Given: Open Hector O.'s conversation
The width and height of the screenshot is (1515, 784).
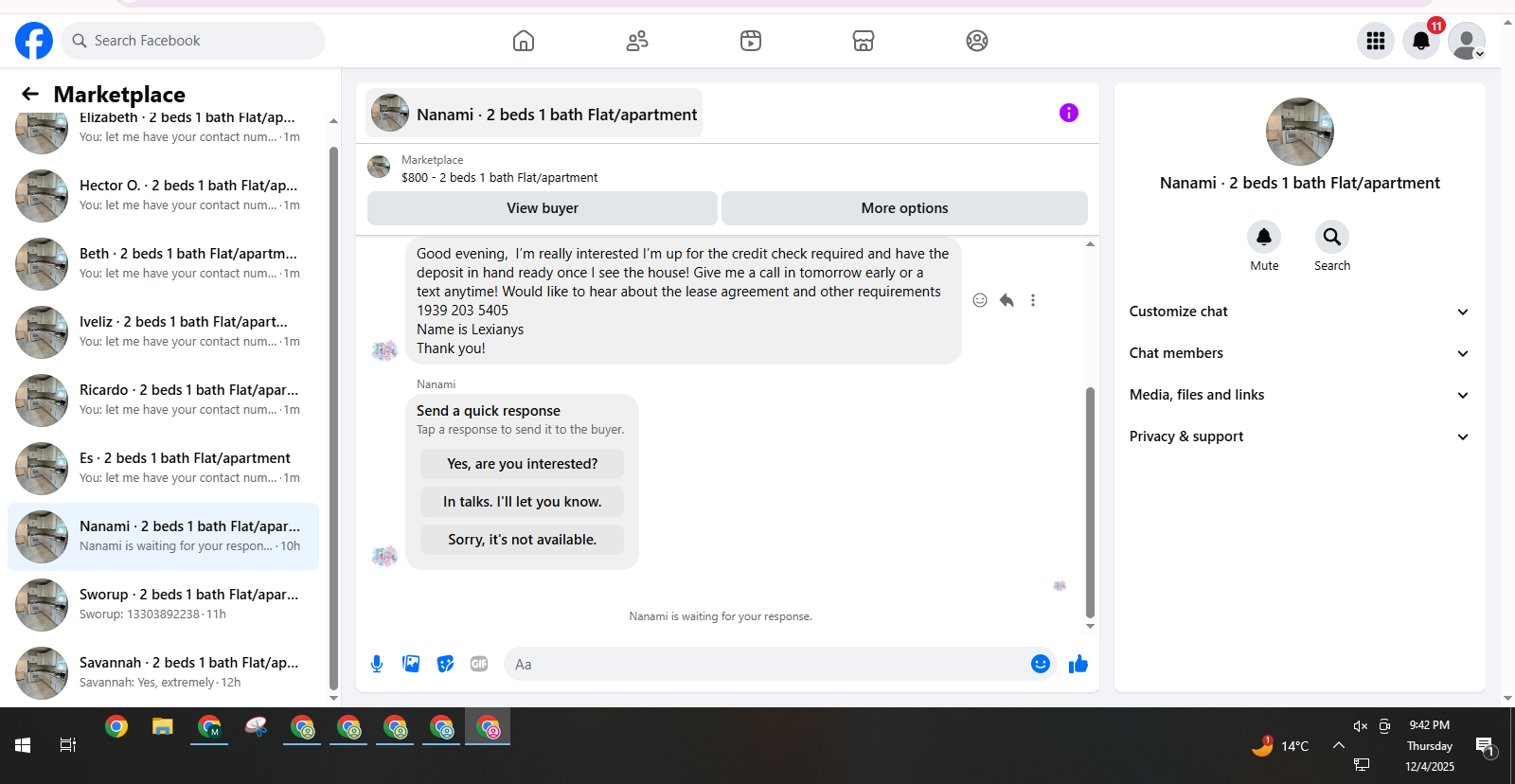Looking at the screenshot, I should 163,196.
